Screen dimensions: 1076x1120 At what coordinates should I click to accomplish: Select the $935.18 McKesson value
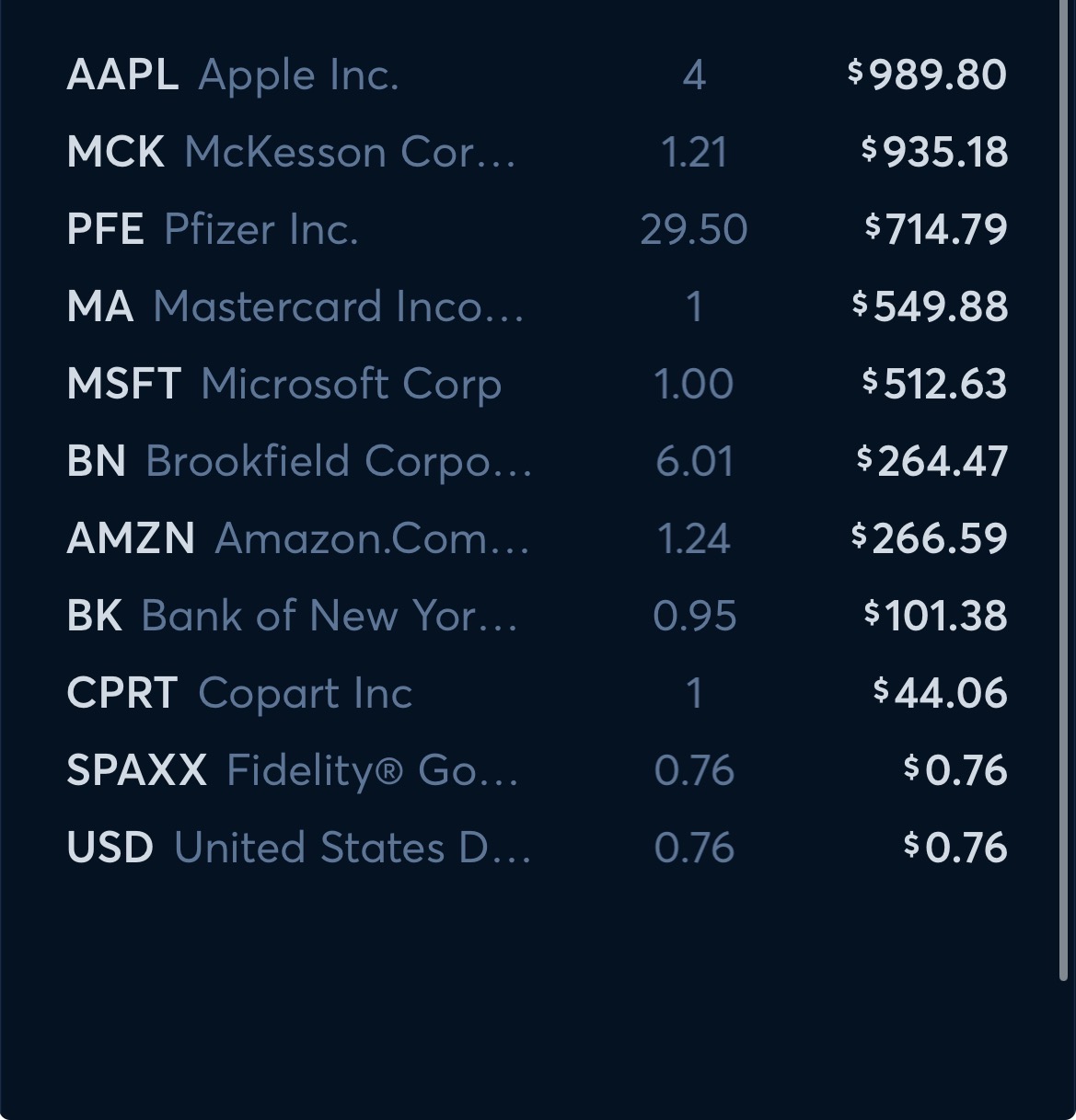pos(934,152)
